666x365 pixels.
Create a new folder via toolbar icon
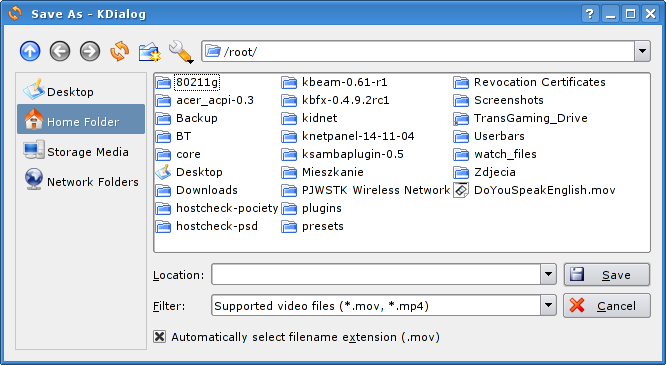[x=150, y=52]
